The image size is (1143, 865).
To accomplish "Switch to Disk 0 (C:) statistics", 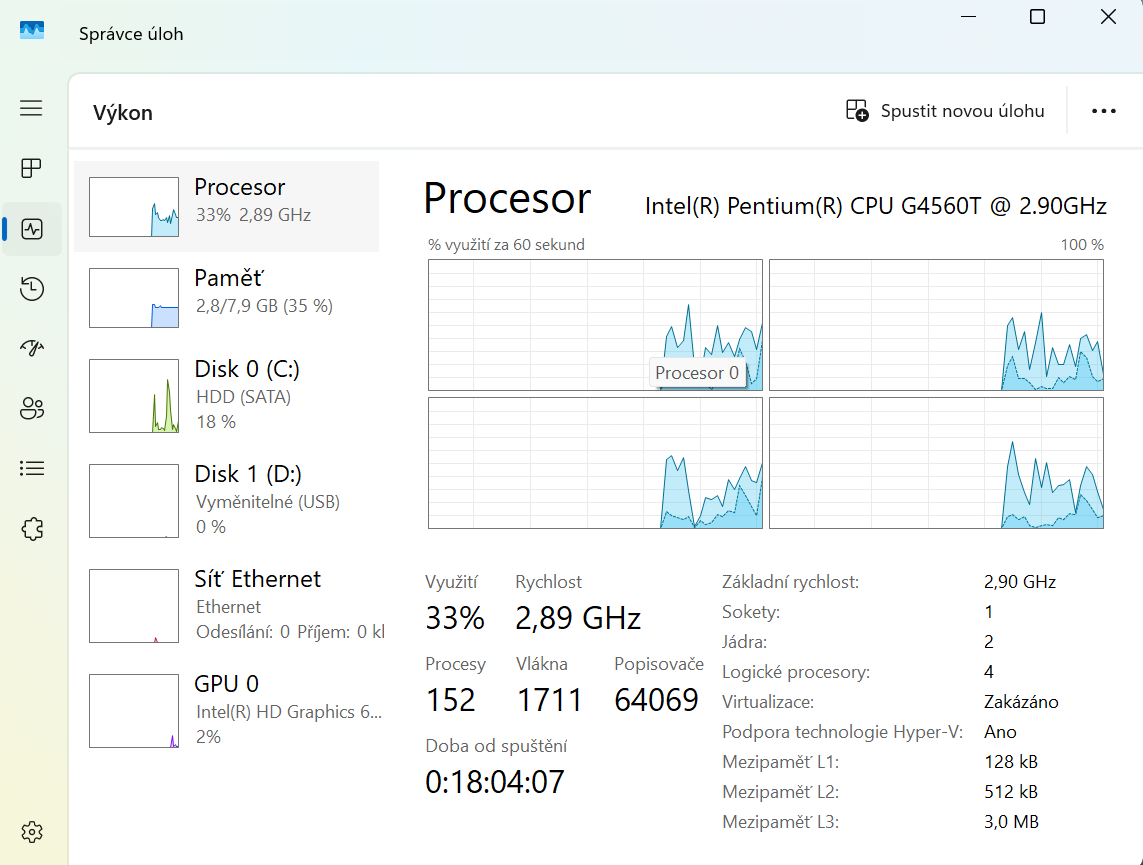I will point(227,395).
